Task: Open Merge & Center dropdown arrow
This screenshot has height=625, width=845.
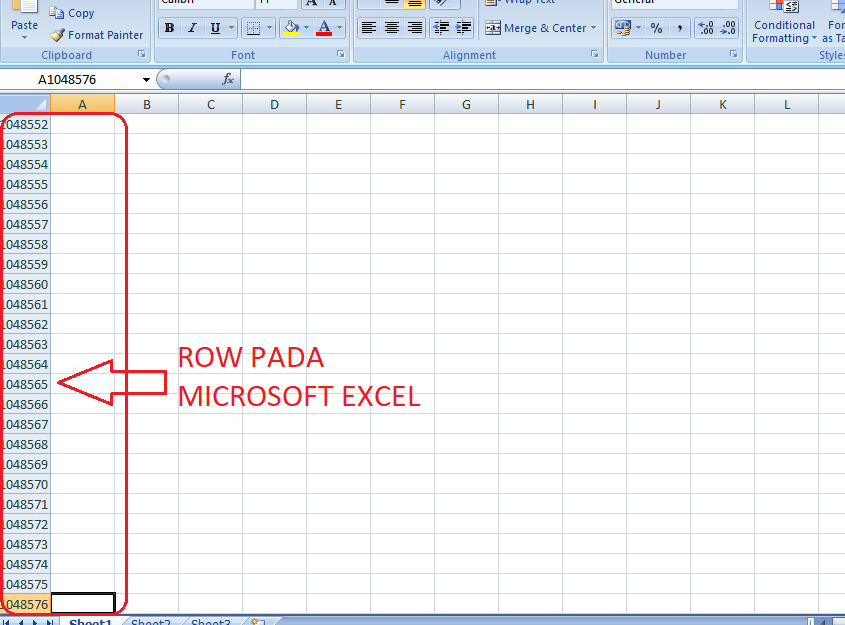Action: tap(593, 28)
